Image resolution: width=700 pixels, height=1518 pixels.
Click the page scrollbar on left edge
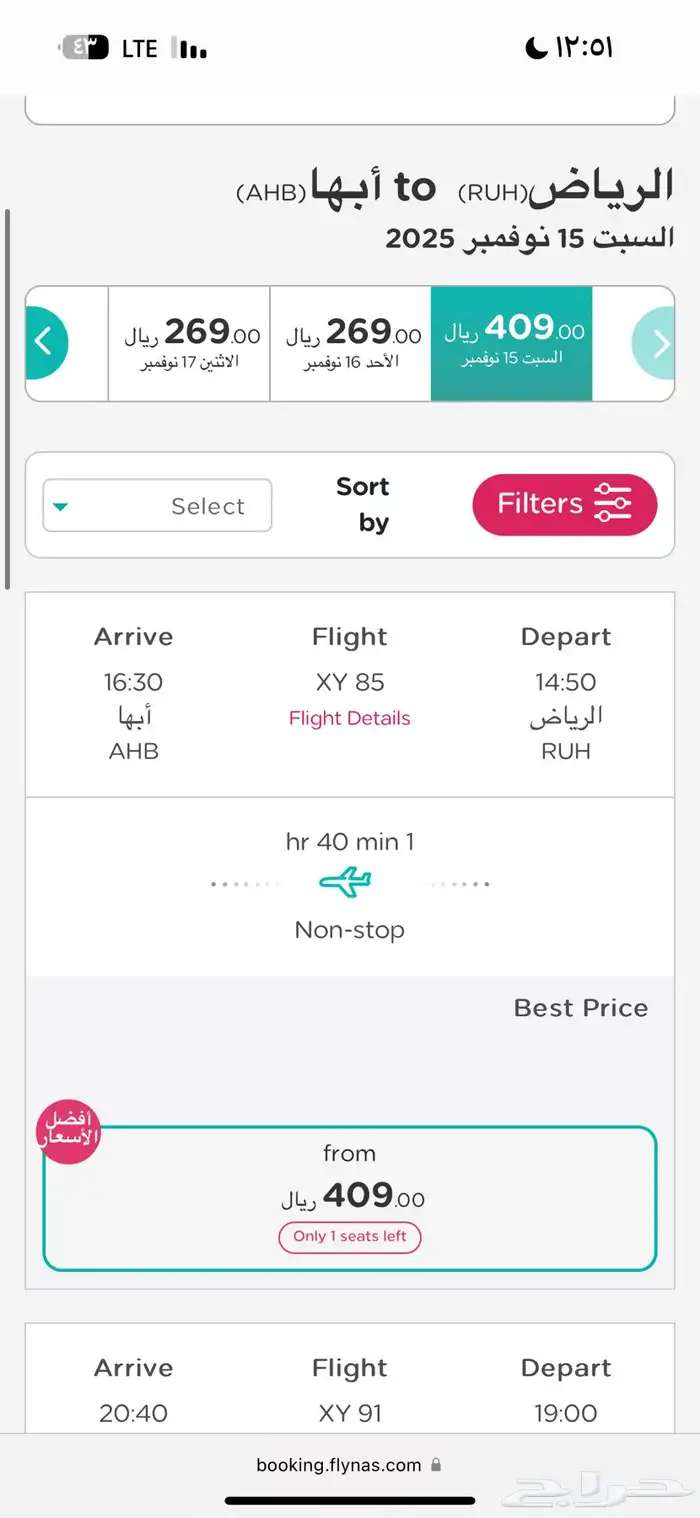[7, 400]
